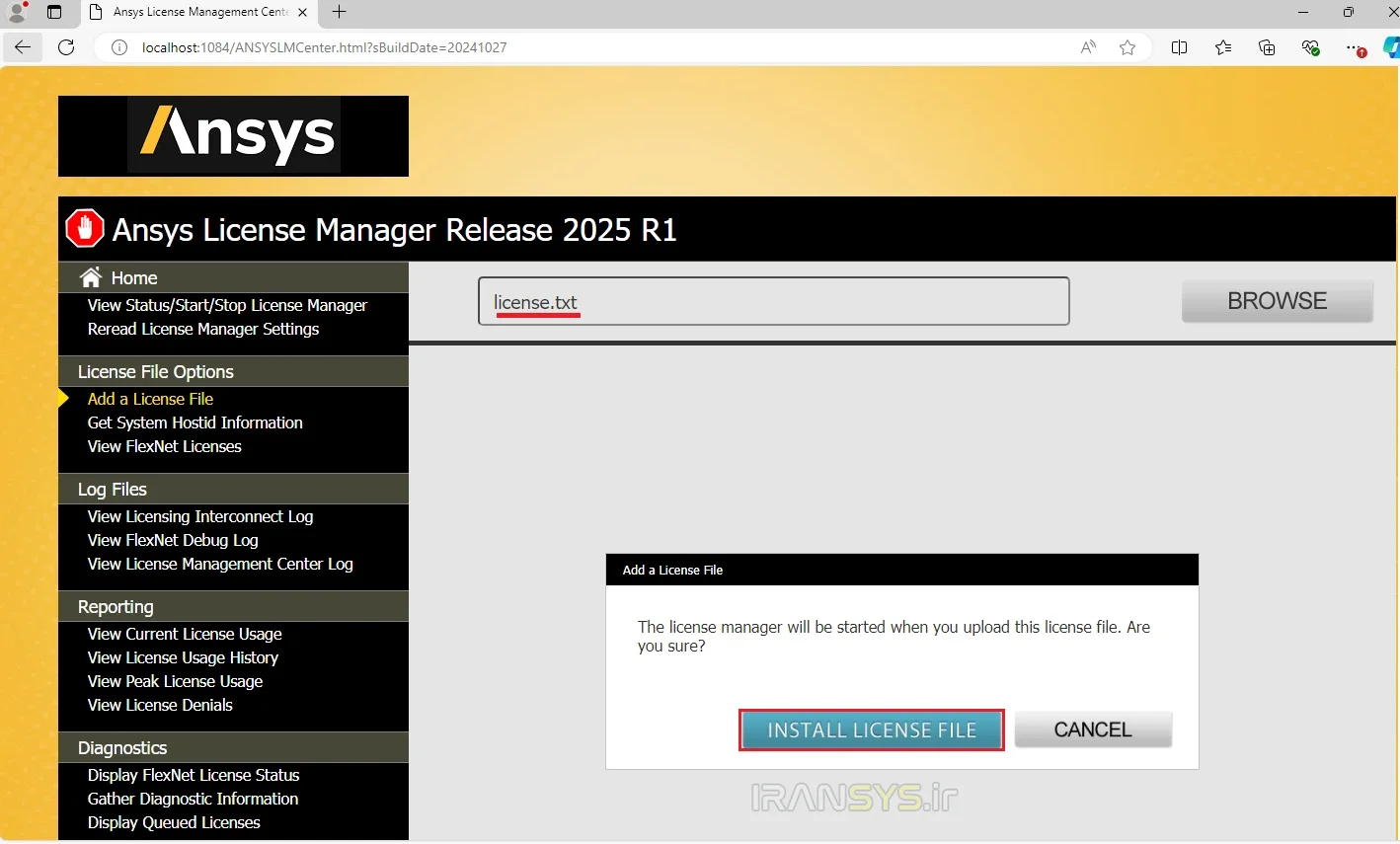This screenshot has height=844, width=1400.
Task: Click INSTALL LICENSE FILE button
Action: coord(872,729)
